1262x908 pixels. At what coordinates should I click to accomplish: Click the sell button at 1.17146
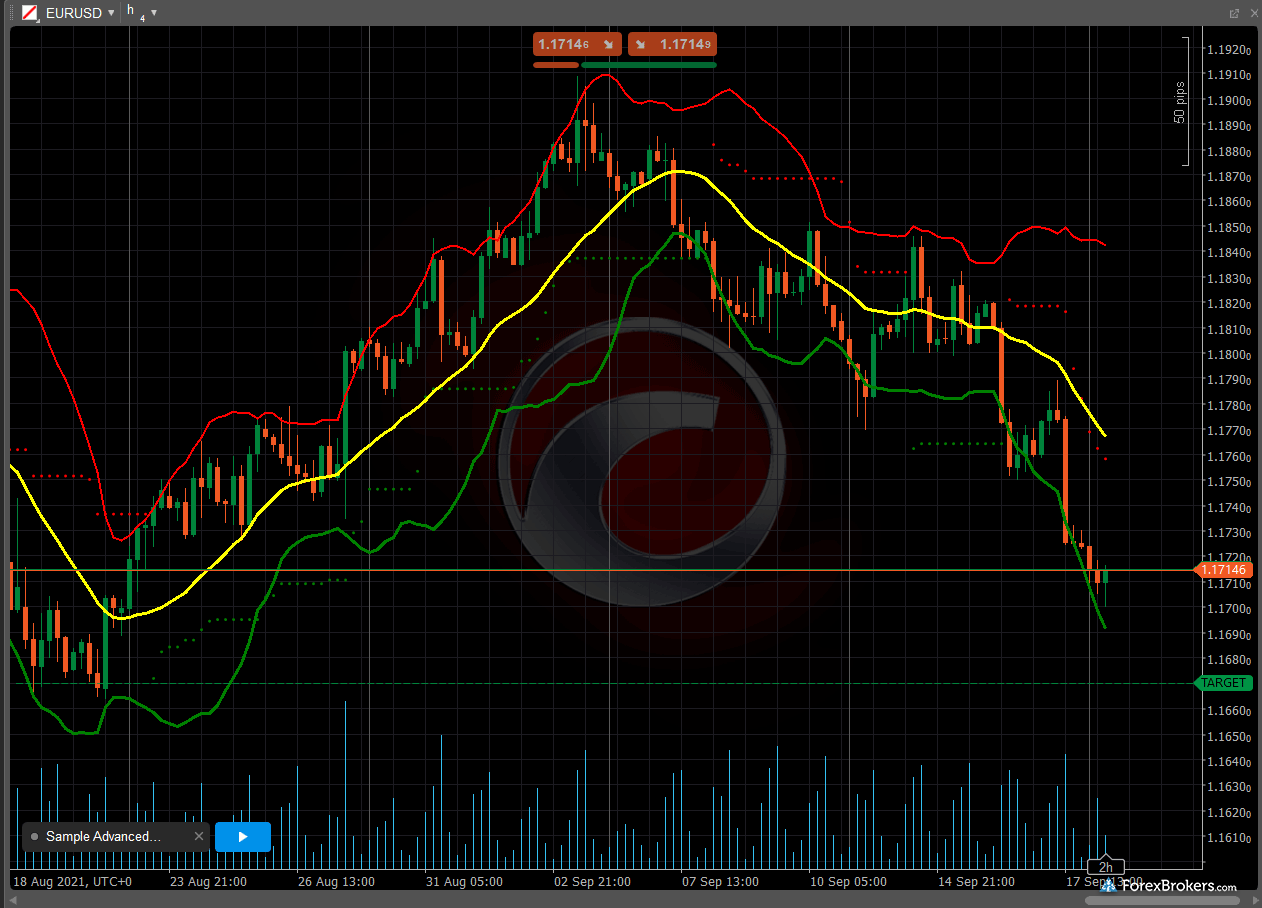577,44
